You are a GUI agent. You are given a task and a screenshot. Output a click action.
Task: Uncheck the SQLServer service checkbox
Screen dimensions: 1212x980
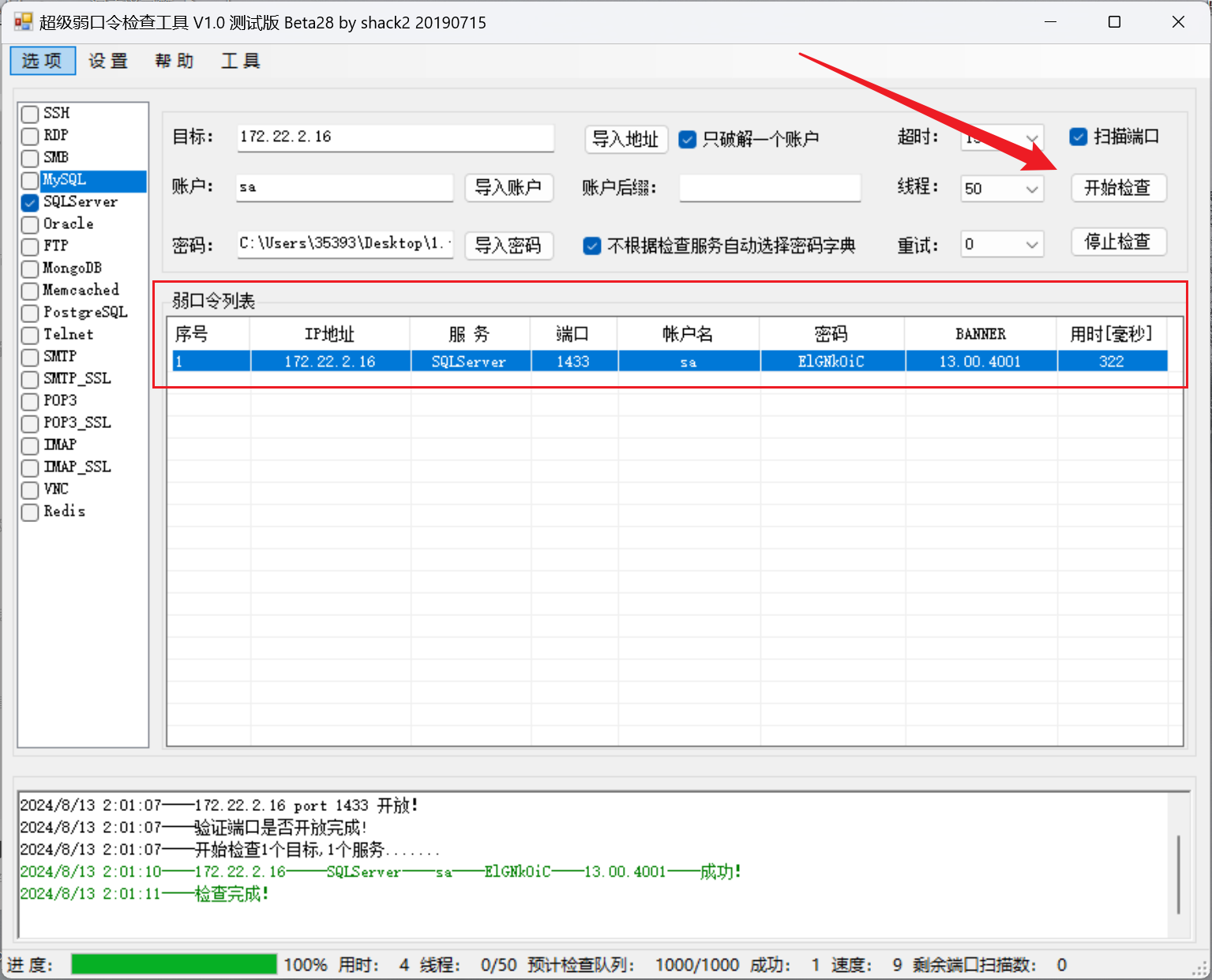pyautogui.click(x=30, y=202)
